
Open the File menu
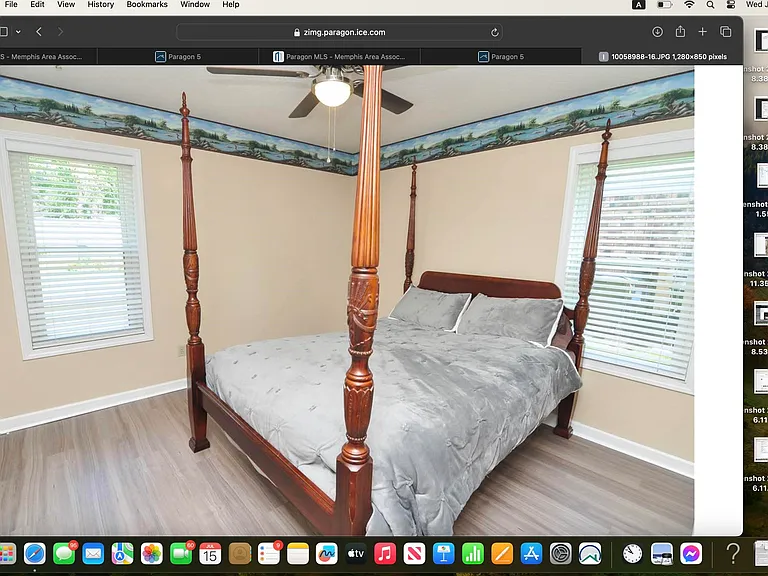point(11,4)
